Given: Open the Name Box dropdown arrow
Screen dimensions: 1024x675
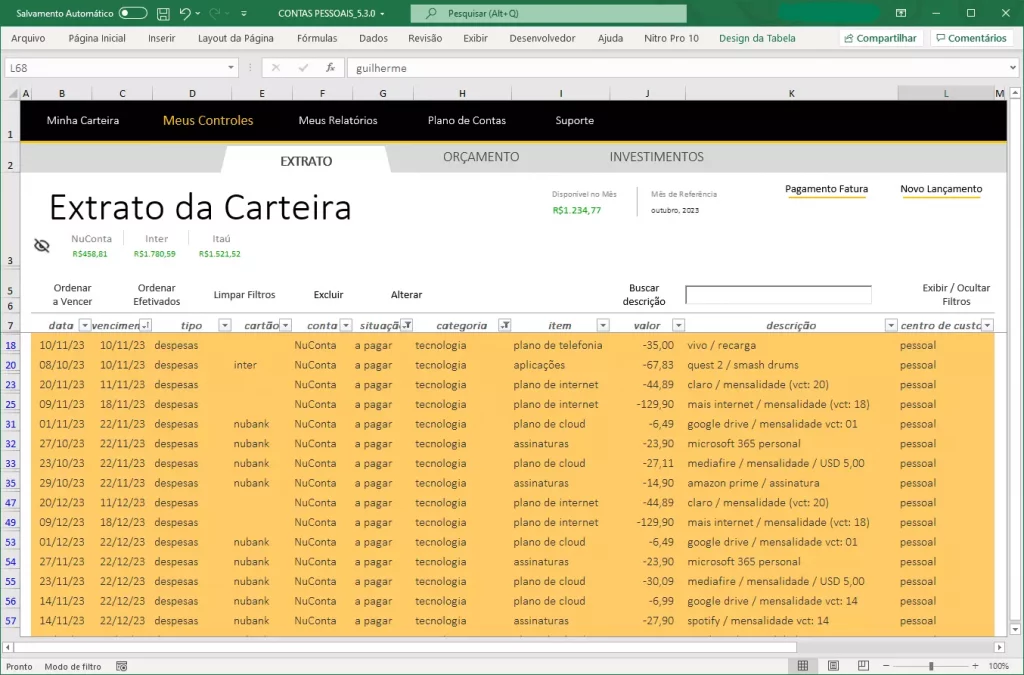Looking at the screenshot, I should pyautogui.click(x=229, y=68).
